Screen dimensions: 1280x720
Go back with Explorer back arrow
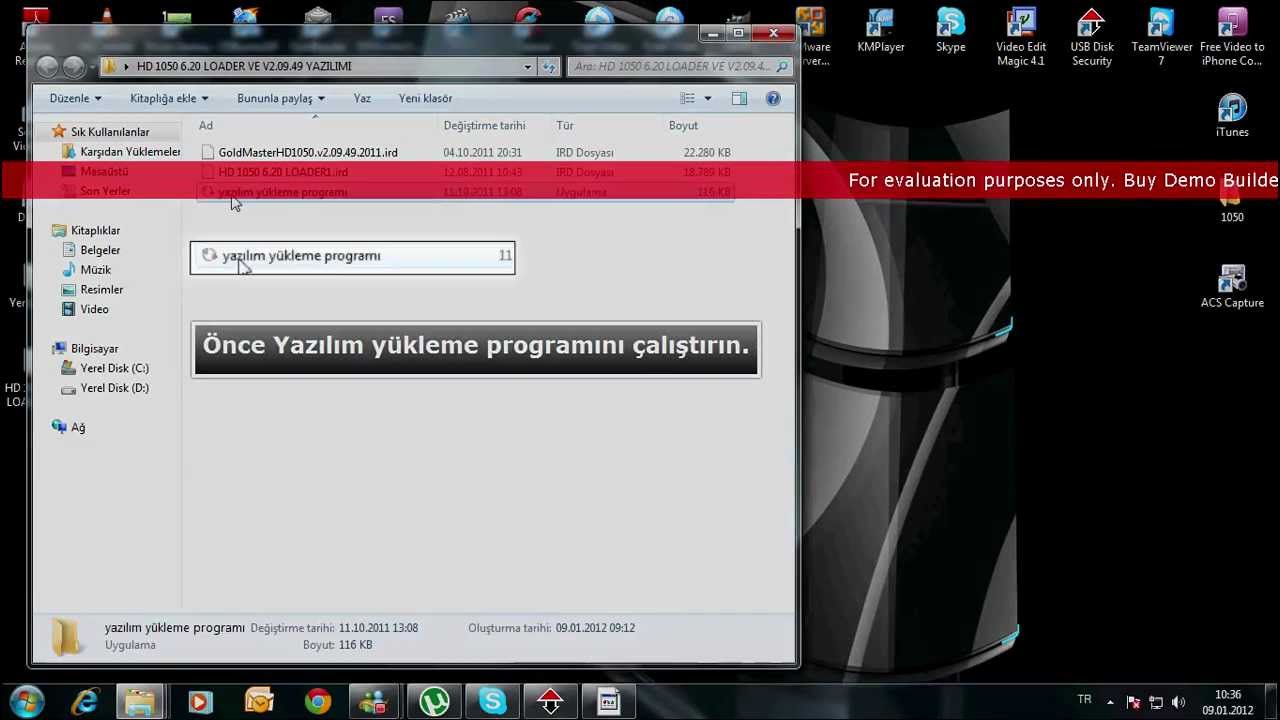coord(47,66)
